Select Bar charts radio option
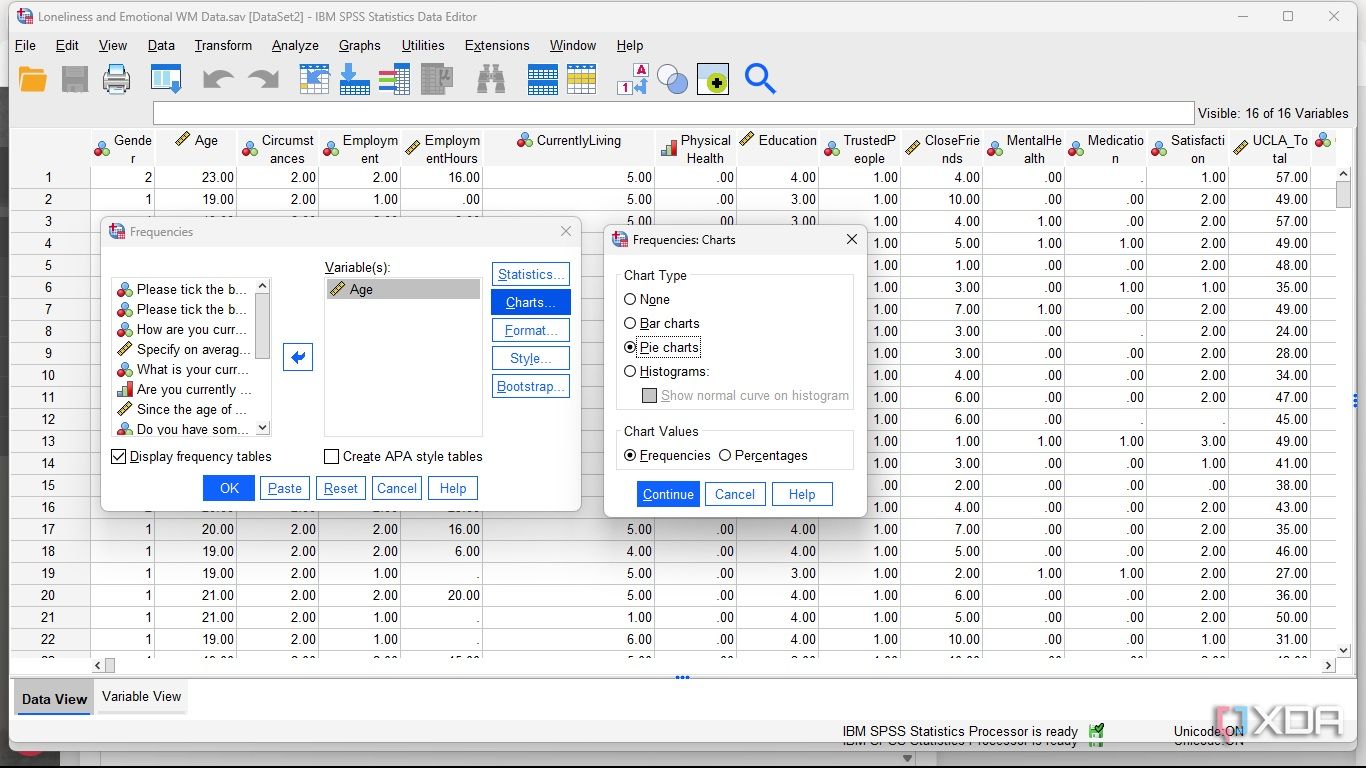 click(630, 323)
